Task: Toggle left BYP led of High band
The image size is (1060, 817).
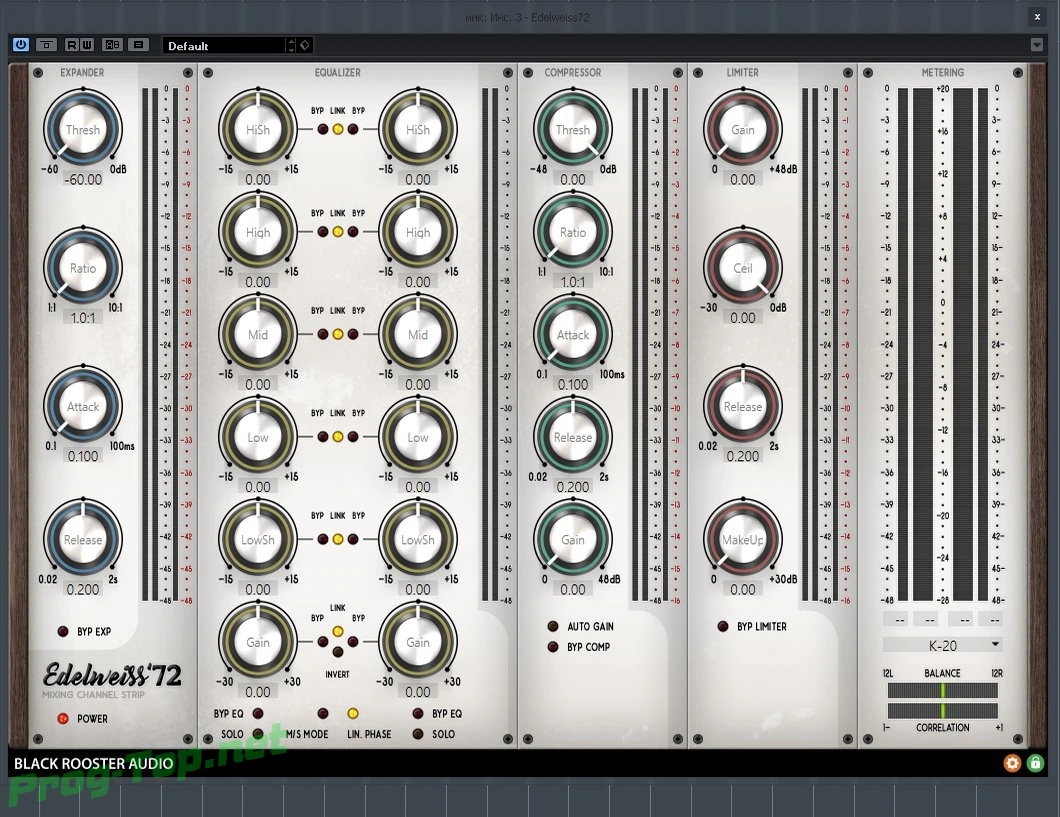Action: point(322,232)
